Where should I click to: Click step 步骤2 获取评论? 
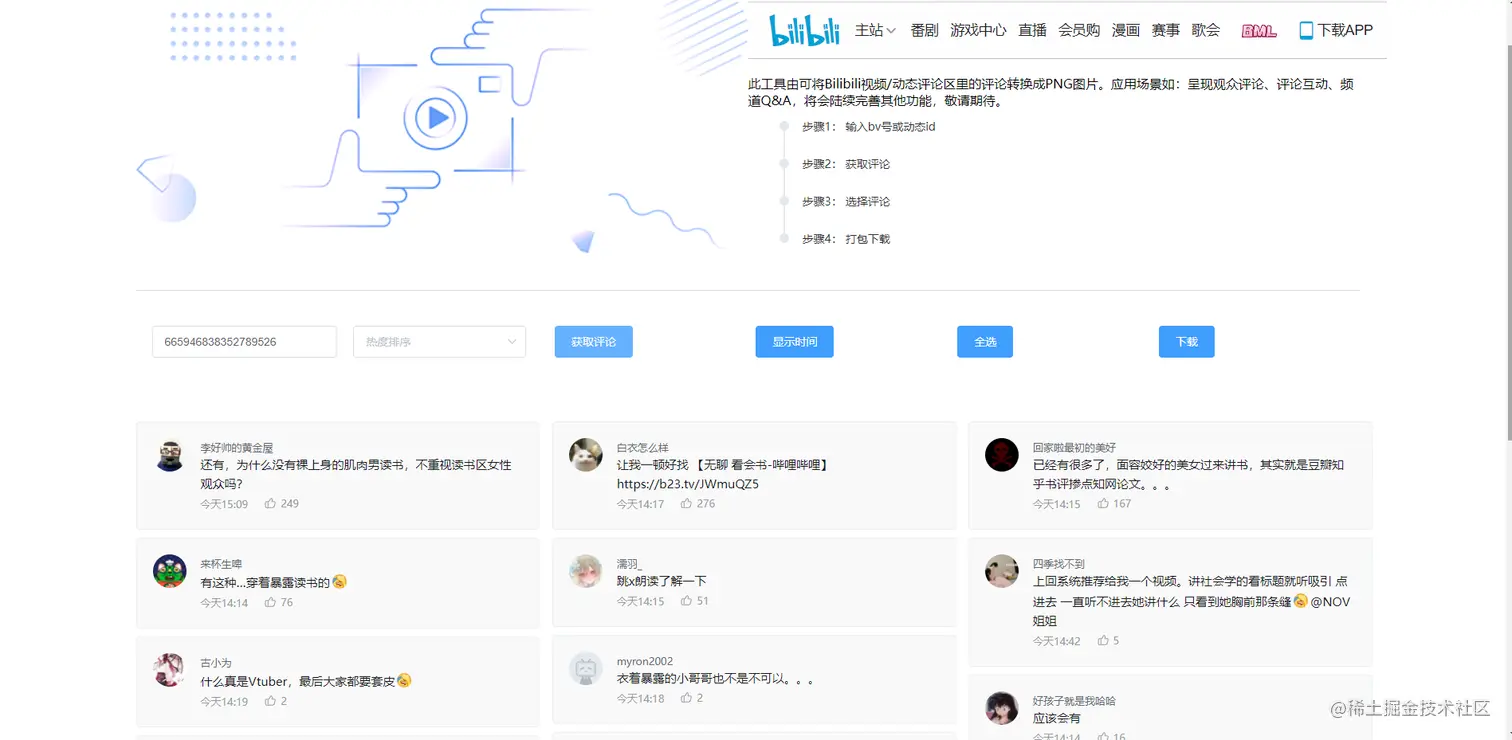pos(846,164)
